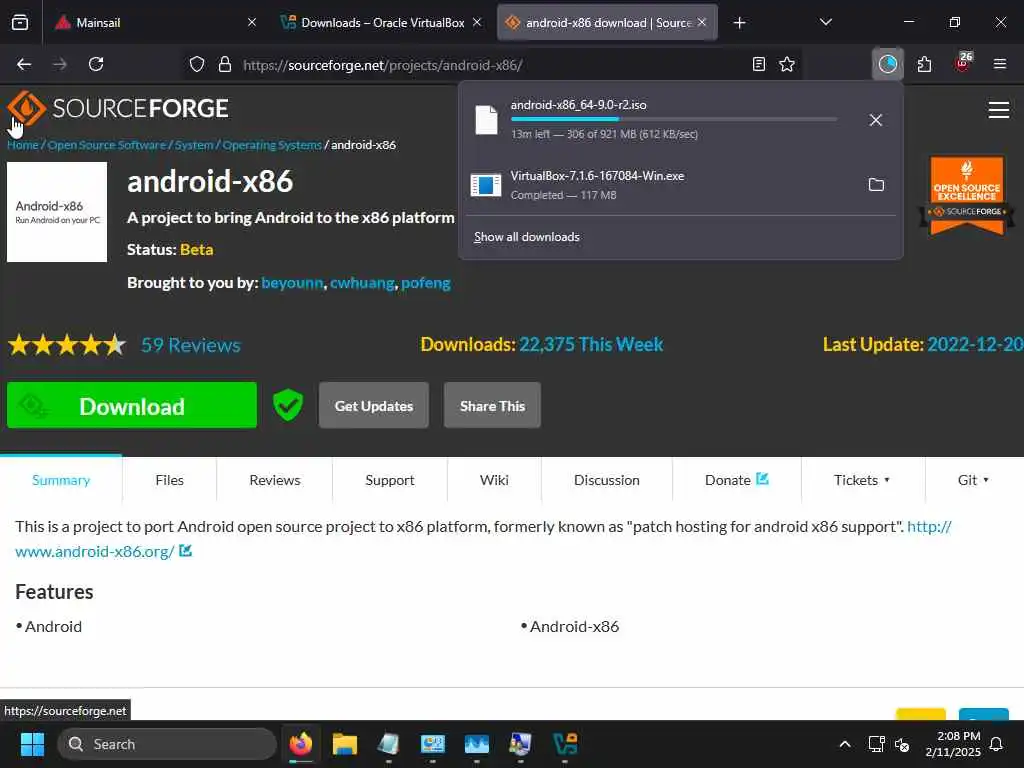1024x768 pixels.
Task: Expand the list all tabs chevron
Action: tap(825, 22)
